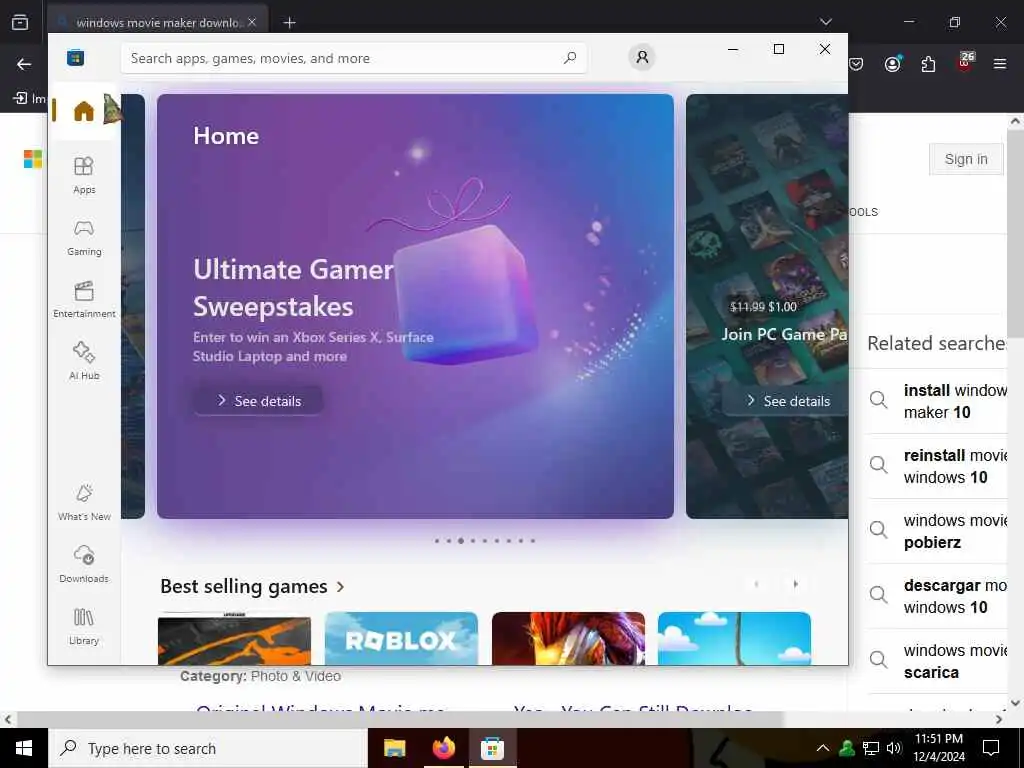Click browser horizontal scrollbar right arrow
The image size is (1024, 768).
(999, 720)
